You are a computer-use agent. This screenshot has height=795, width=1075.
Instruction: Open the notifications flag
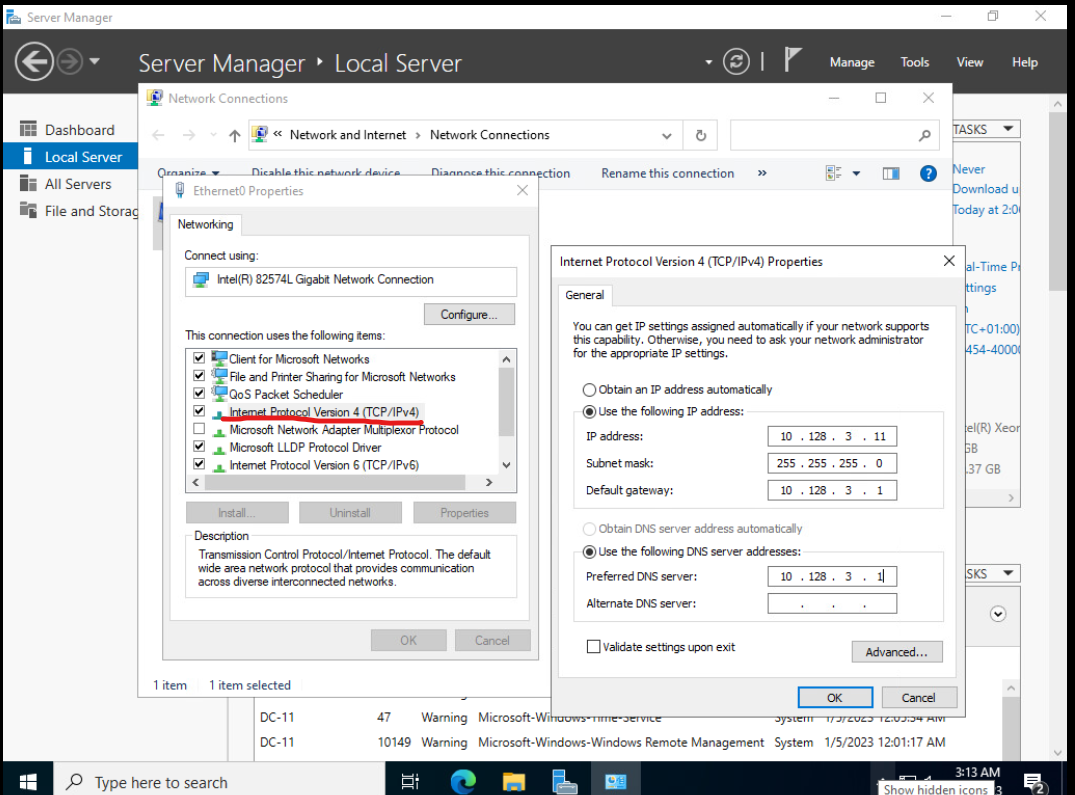[x=793, y=60]
